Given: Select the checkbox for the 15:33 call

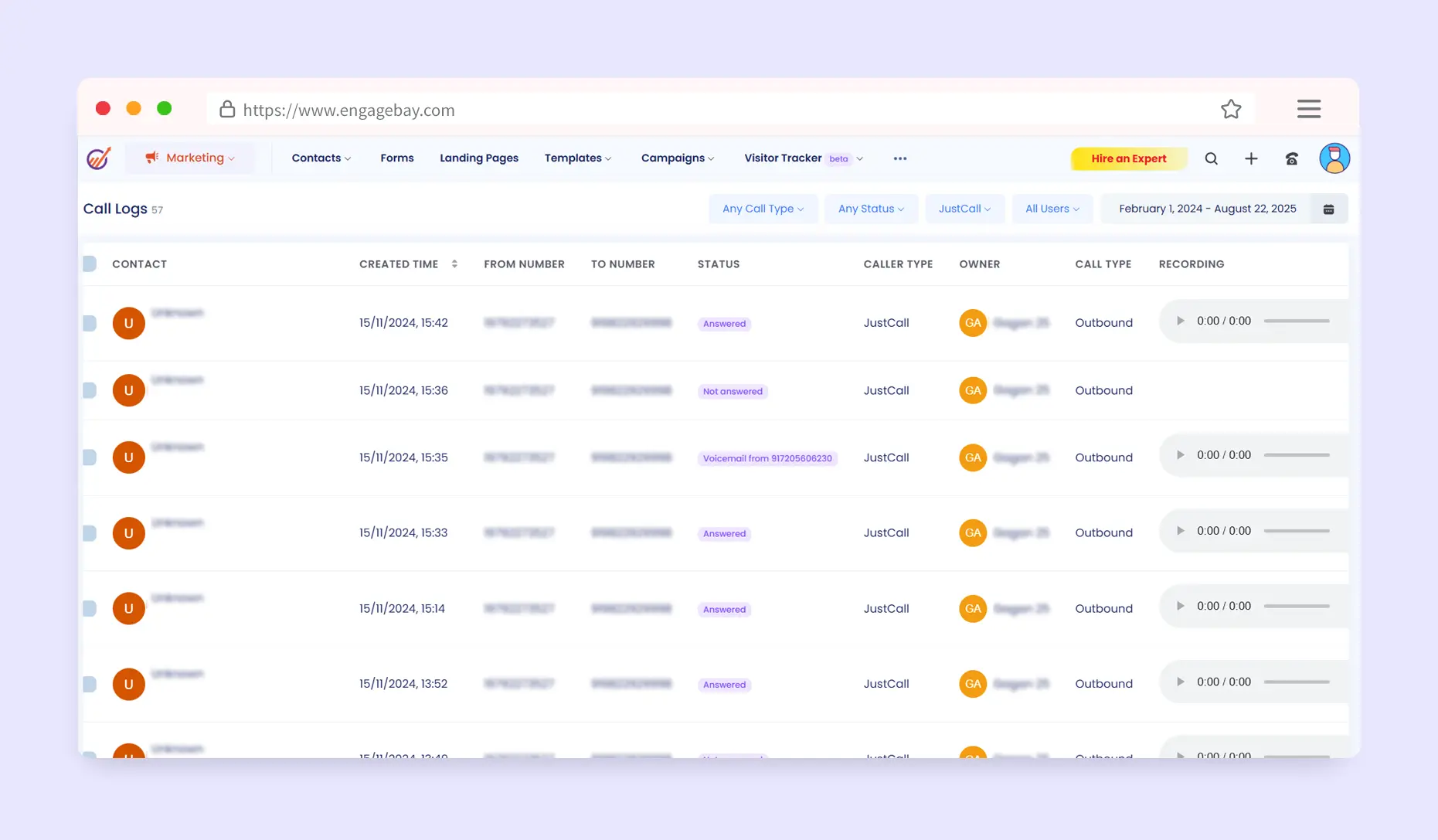Looking at the screenshot, I should click(x=90, y=533).
